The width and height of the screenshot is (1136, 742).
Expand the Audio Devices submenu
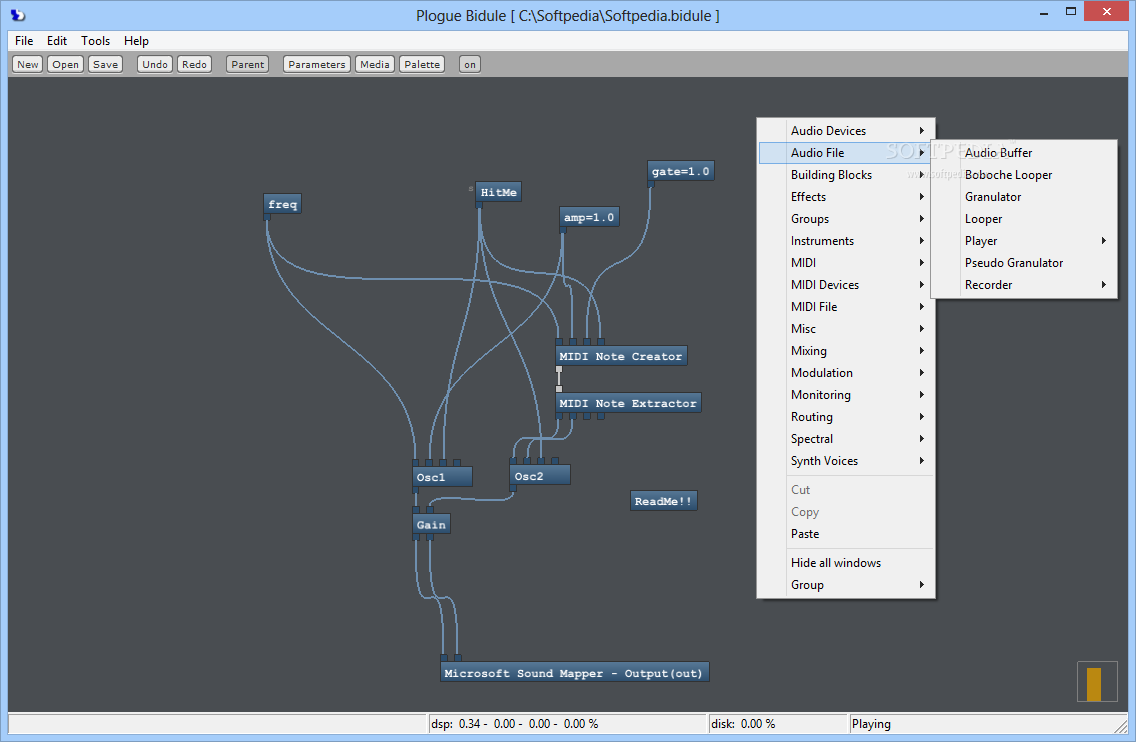point(846,130)
